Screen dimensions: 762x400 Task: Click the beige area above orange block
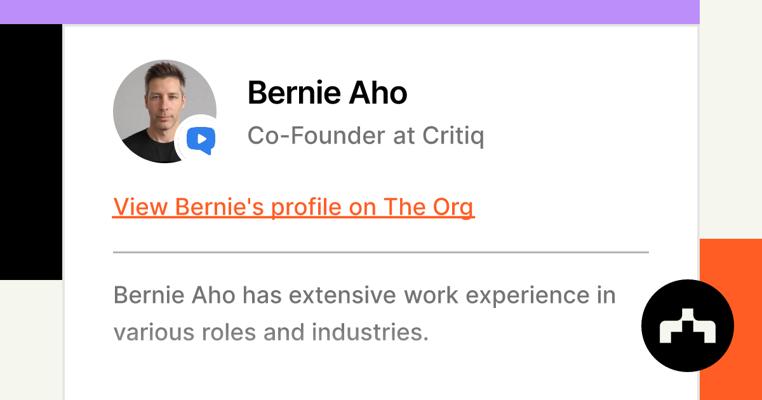730,120
